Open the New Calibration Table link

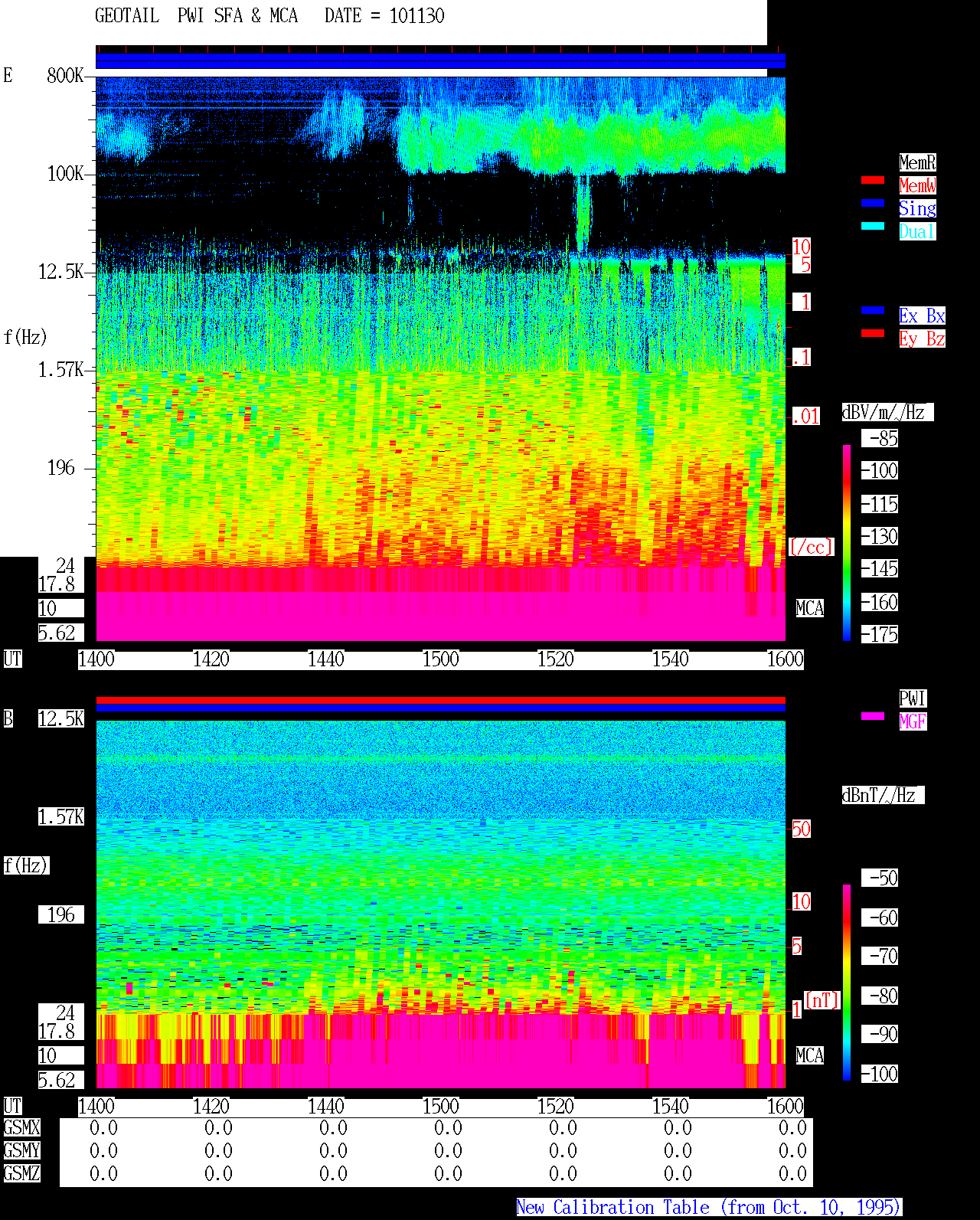pyautogui.click(x=709, y=1208)
